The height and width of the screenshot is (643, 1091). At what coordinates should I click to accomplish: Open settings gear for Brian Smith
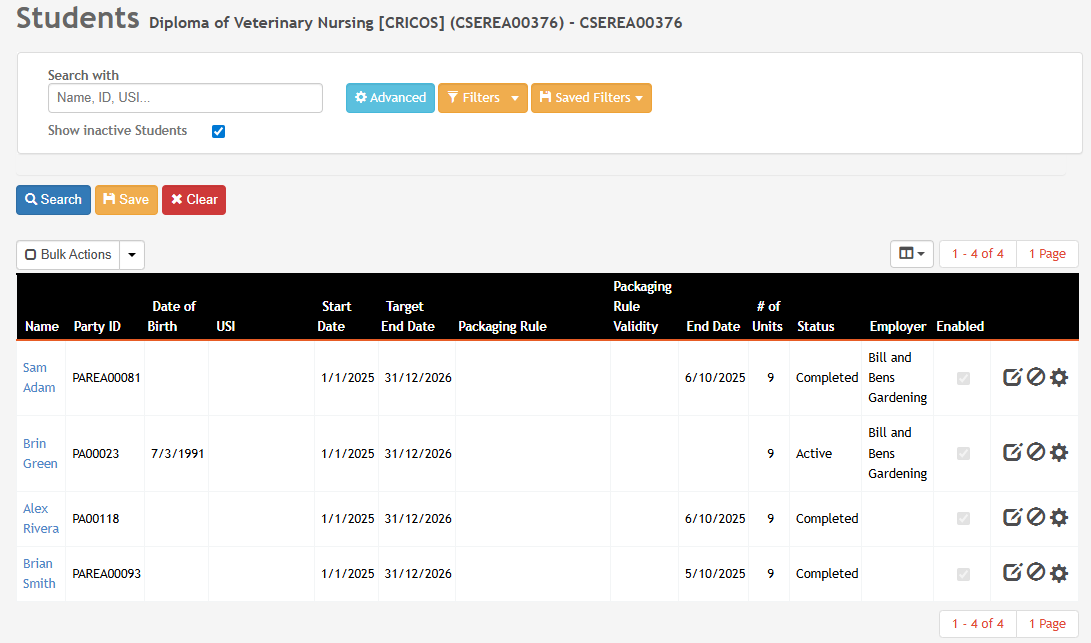click(x=1059, y=573)
